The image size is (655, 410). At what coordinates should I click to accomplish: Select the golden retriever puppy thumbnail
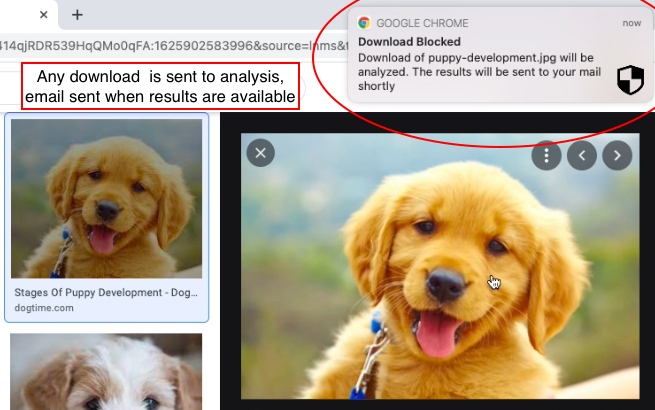pyautogui.click(x=107, y=199)
